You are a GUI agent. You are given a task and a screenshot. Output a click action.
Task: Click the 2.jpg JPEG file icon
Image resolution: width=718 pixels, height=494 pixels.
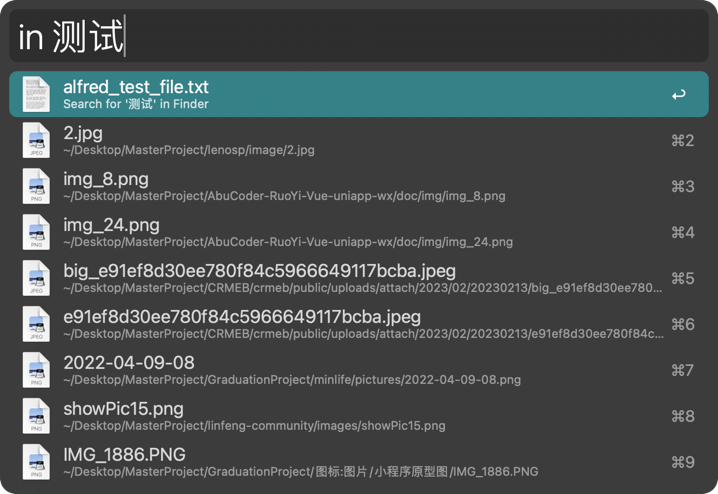36,140
